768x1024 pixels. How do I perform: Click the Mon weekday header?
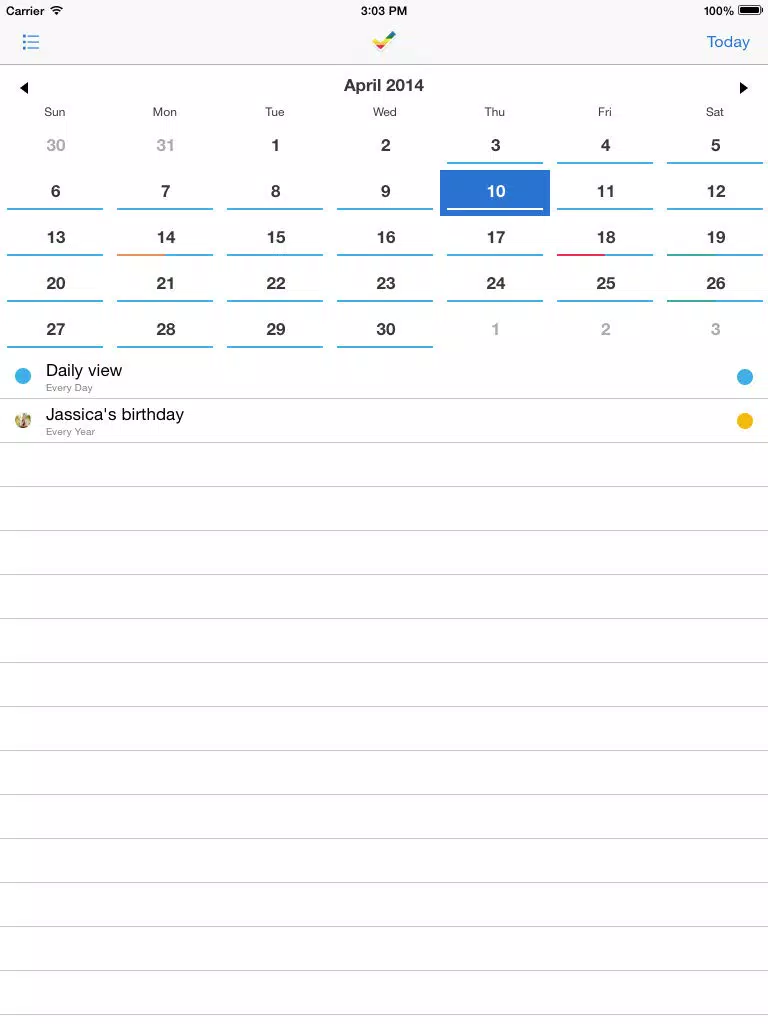pyautogui.click(x=165, y=112)
